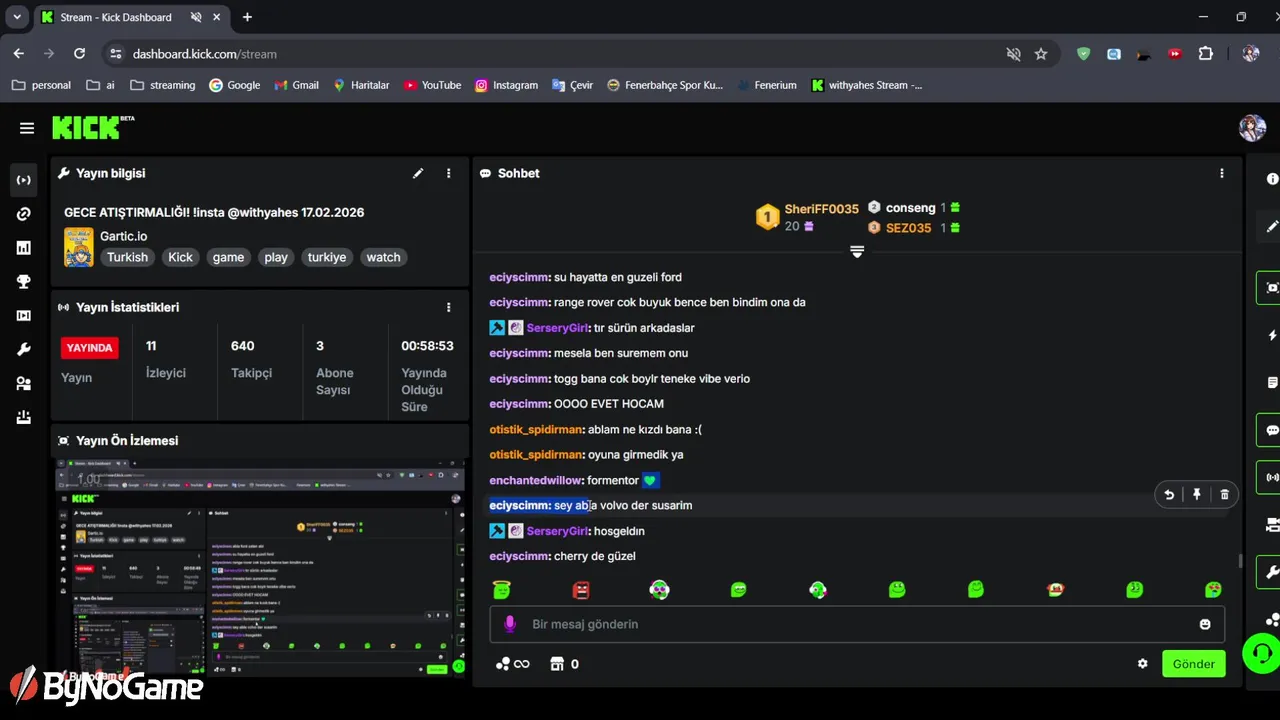This screenshot has height=720, width=1280.
Task: Open the link icon in left sidebar
Action: (x=24, y=214)
